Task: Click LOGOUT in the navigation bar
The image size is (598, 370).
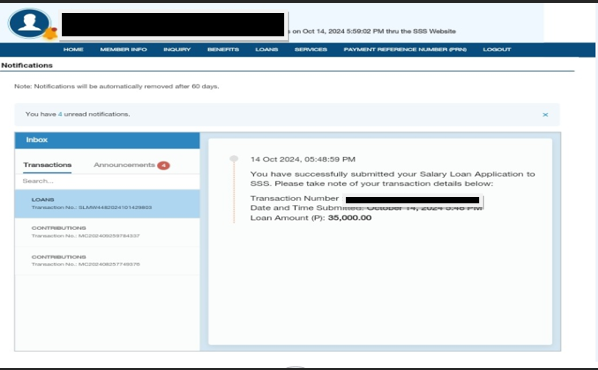Action: click(x=497, y=50)
